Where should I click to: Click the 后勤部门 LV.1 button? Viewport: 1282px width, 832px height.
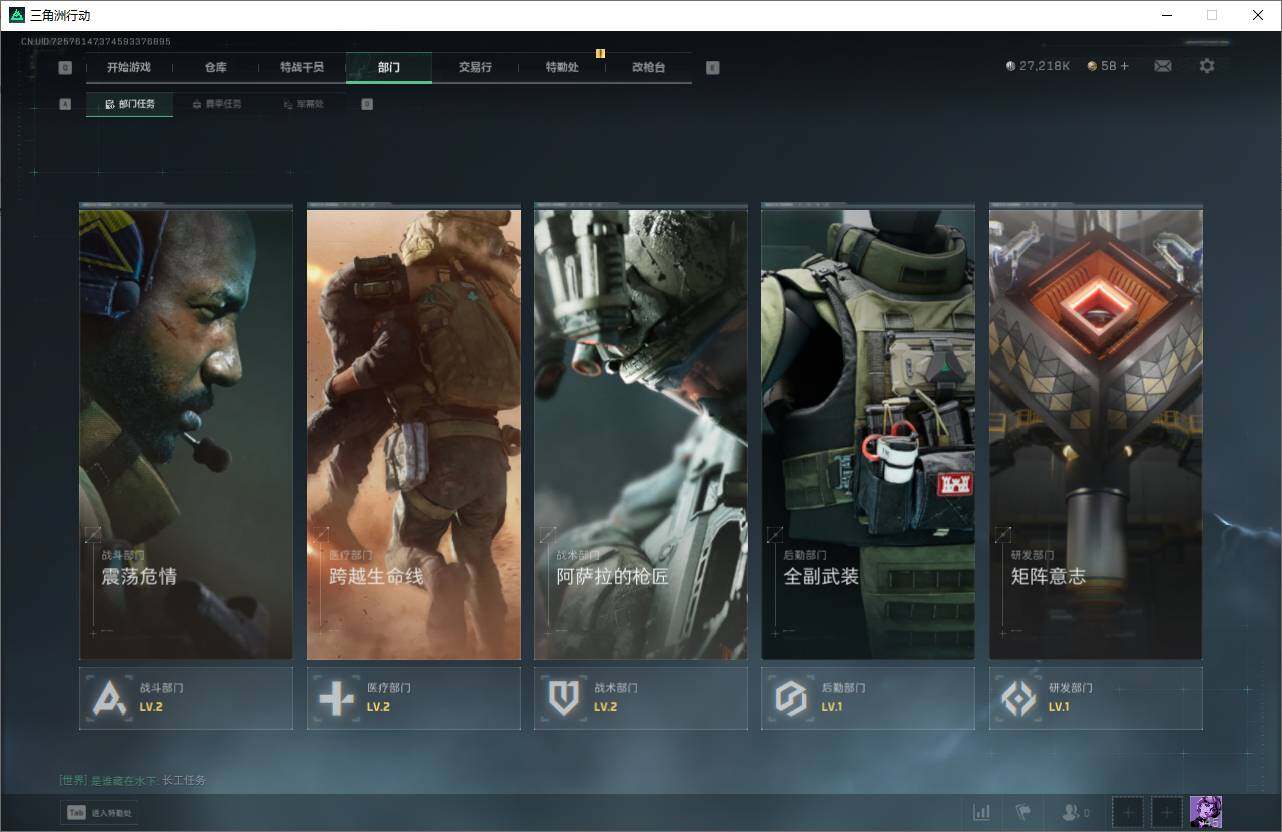[867, 698]
